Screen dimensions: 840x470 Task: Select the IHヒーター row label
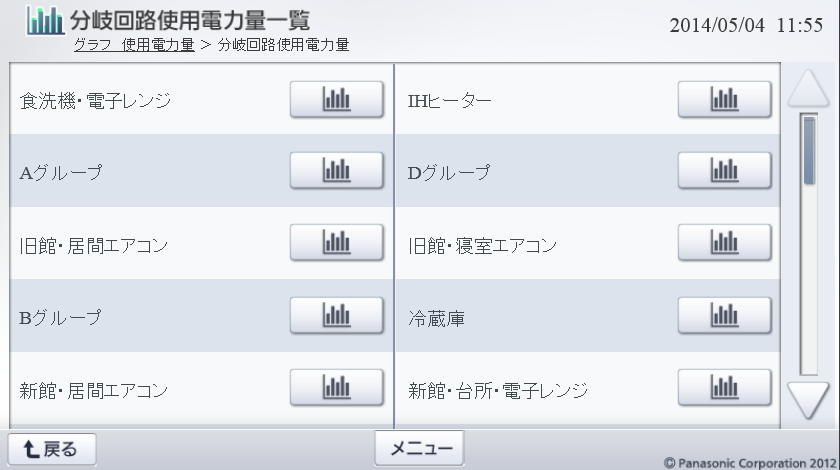click(450, 101)
